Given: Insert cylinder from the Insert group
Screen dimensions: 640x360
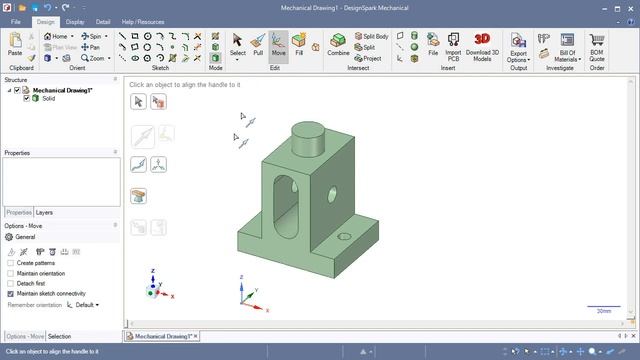Looking at the screenshot, I should pos(414,36).
